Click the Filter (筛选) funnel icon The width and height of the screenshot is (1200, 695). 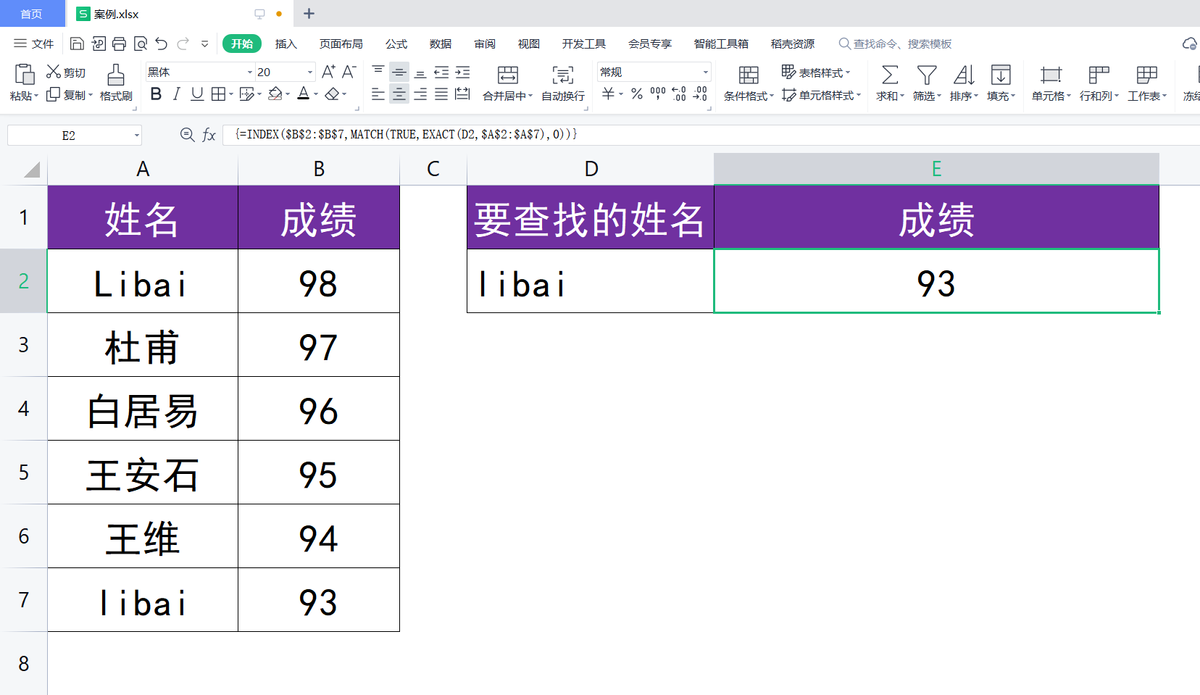pyautogui.click(x=927, y=75)
